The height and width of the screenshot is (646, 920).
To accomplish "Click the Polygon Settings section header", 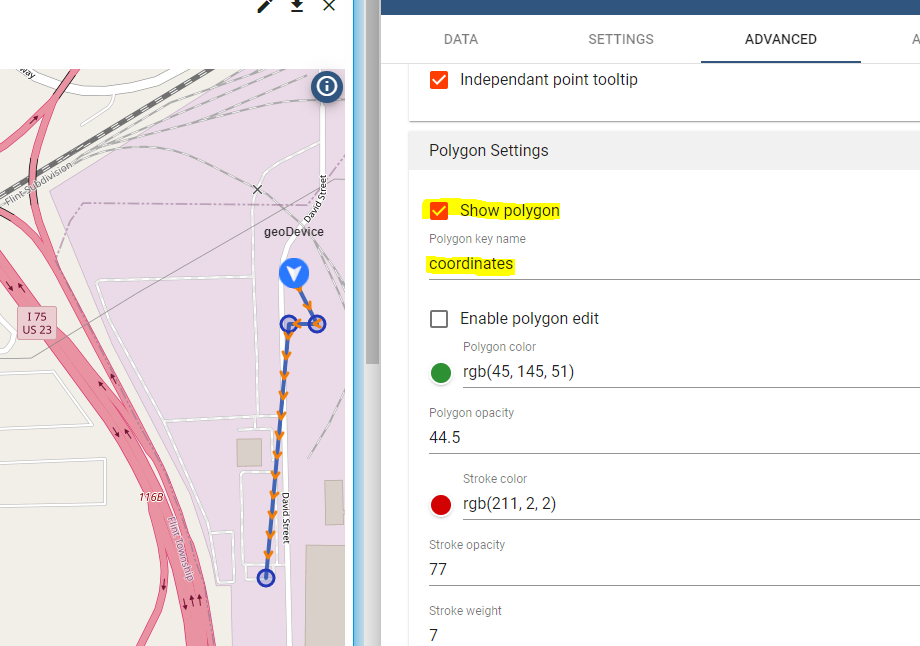I will [x=664, y=151].
